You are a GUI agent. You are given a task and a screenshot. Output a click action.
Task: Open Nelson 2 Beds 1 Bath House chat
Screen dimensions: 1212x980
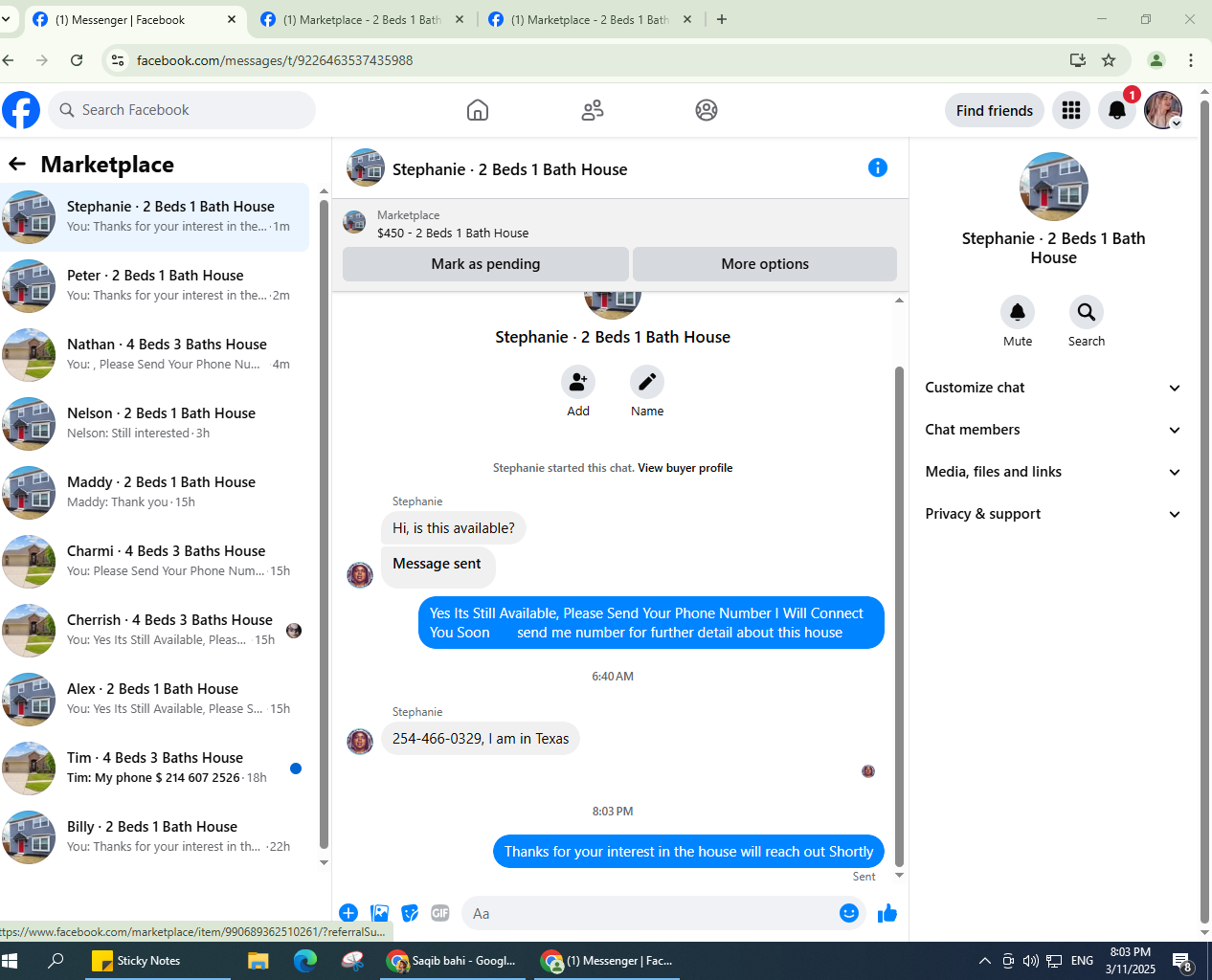tap(155, 424)
